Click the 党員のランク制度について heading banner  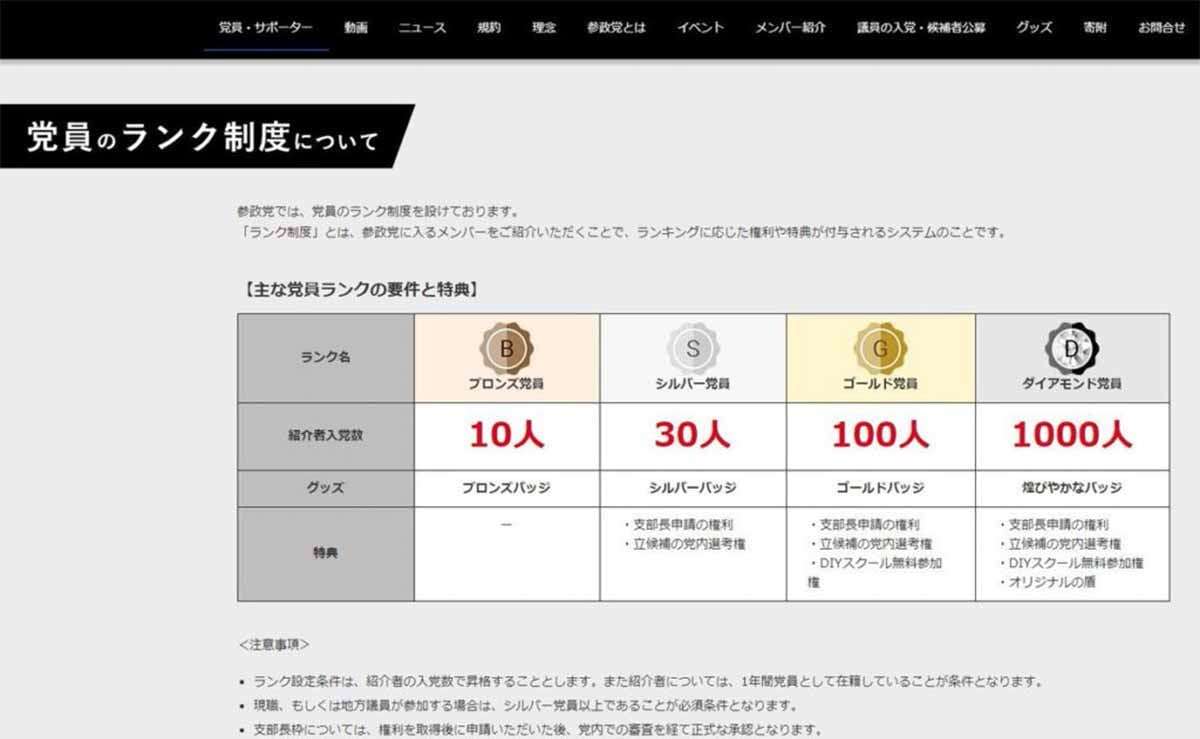click(x=207, y=136)
